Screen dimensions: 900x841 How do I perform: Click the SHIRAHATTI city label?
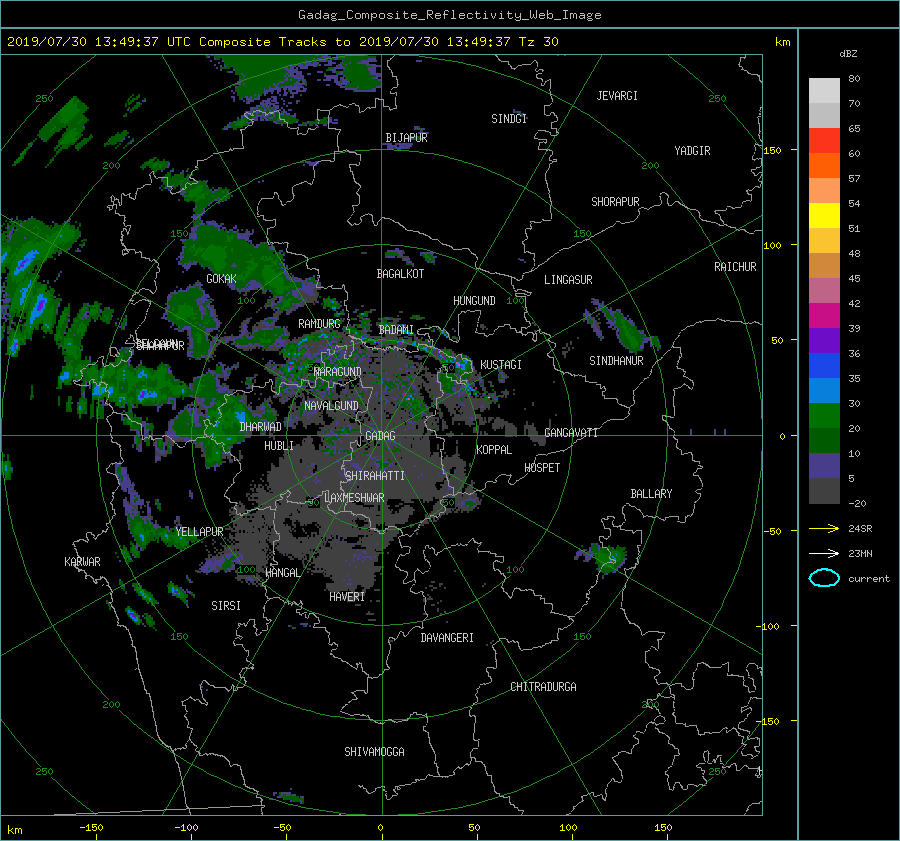pyautogui.click(x=375, y=476)
